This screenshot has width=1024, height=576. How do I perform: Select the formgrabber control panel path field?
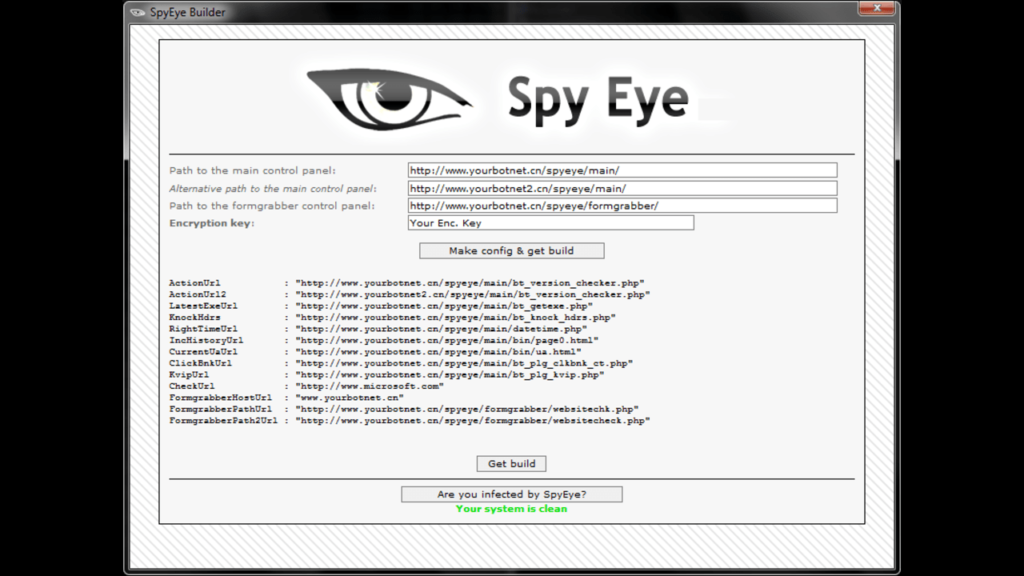click(x=622, y=206)
